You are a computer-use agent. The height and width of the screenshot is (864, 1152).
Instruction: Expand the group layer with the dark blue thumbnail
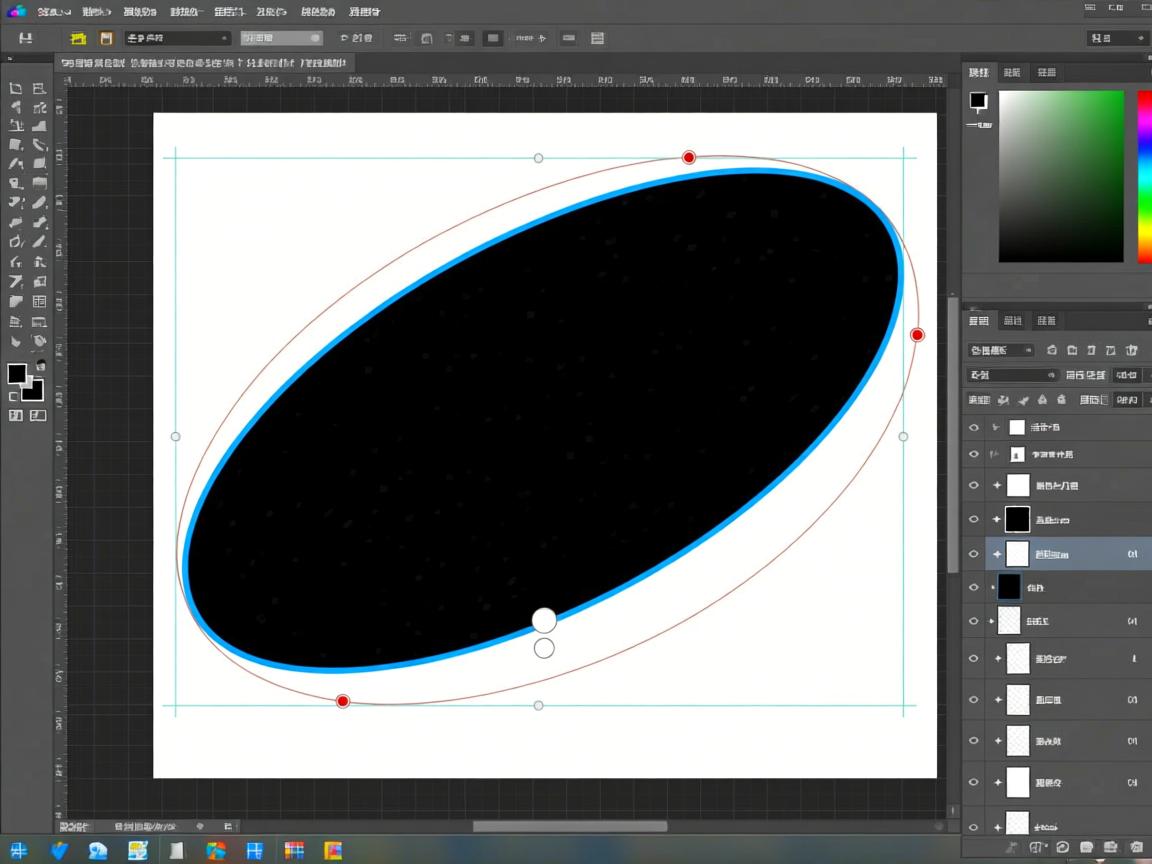(x=992, y=587)
